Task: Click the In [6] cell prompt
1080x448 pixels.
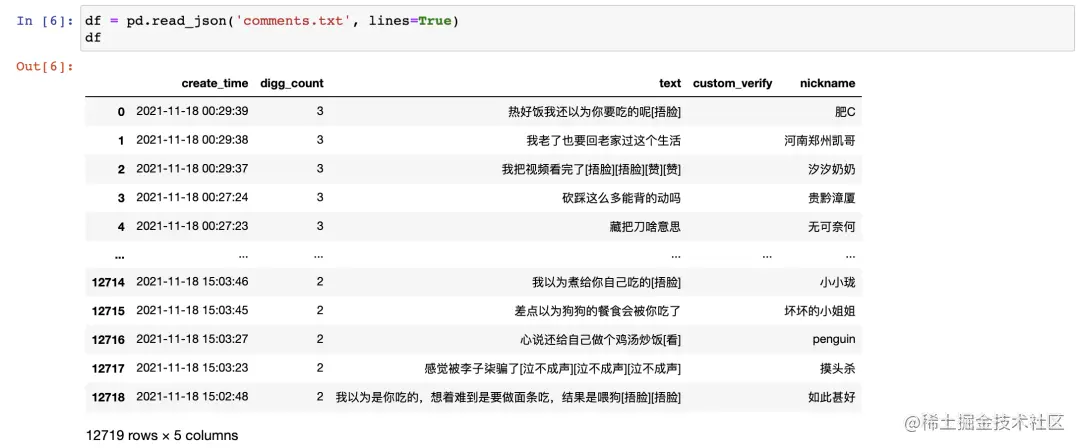Action: (x=45, y=20)
